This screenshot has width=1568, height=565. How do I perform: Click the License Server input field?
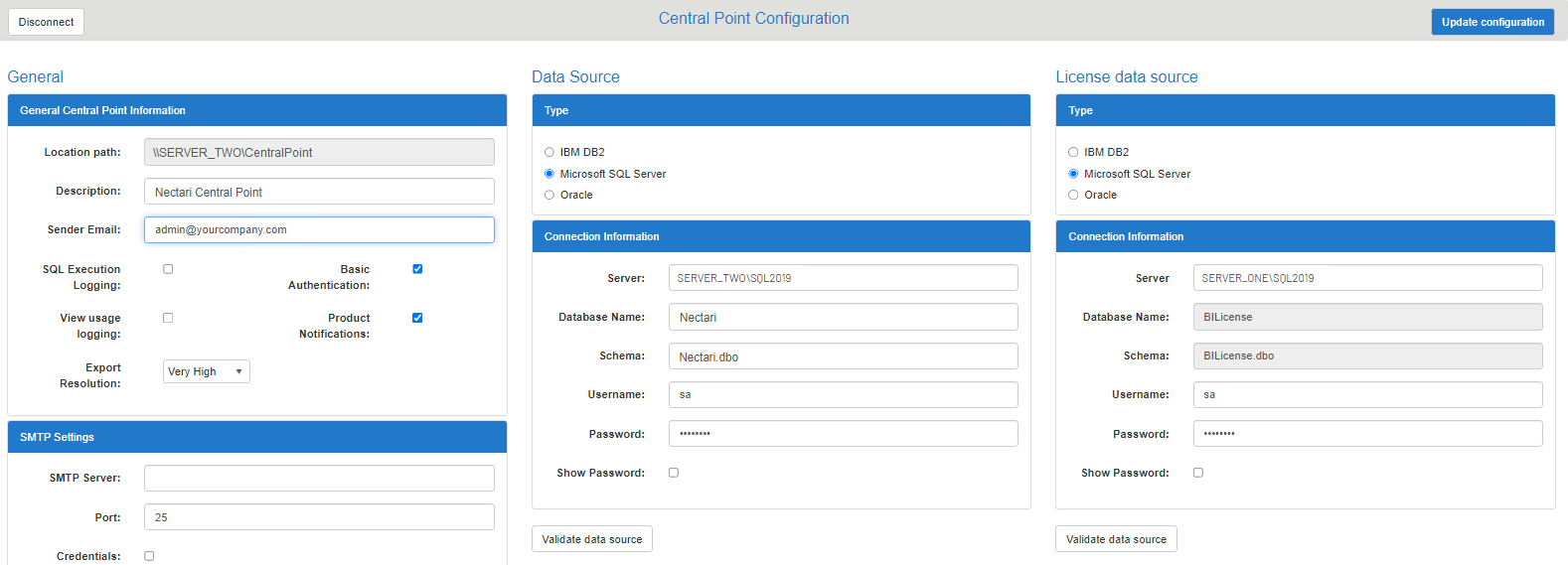1367,278
